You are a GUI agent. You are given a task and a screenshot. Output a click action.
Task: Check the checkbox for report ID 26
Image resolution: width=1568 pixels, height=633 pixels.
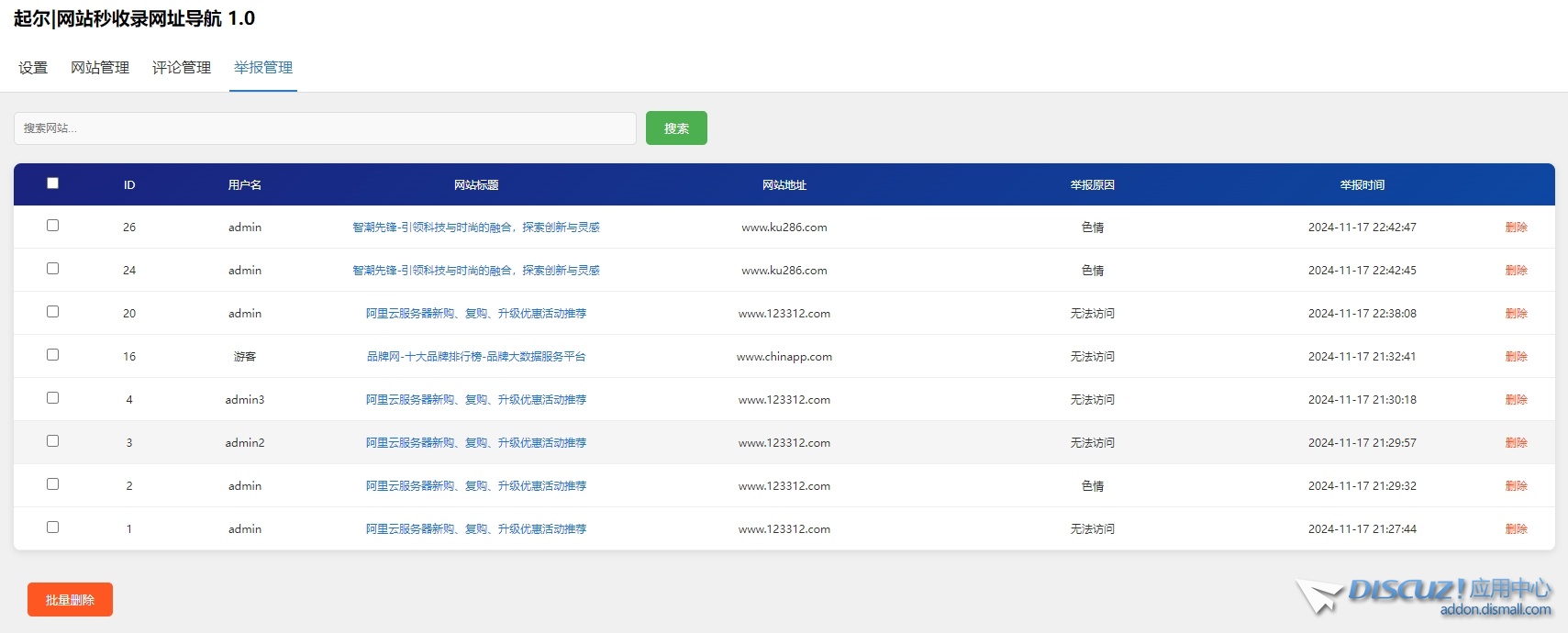pyautogui.click(x=53, y=226)
